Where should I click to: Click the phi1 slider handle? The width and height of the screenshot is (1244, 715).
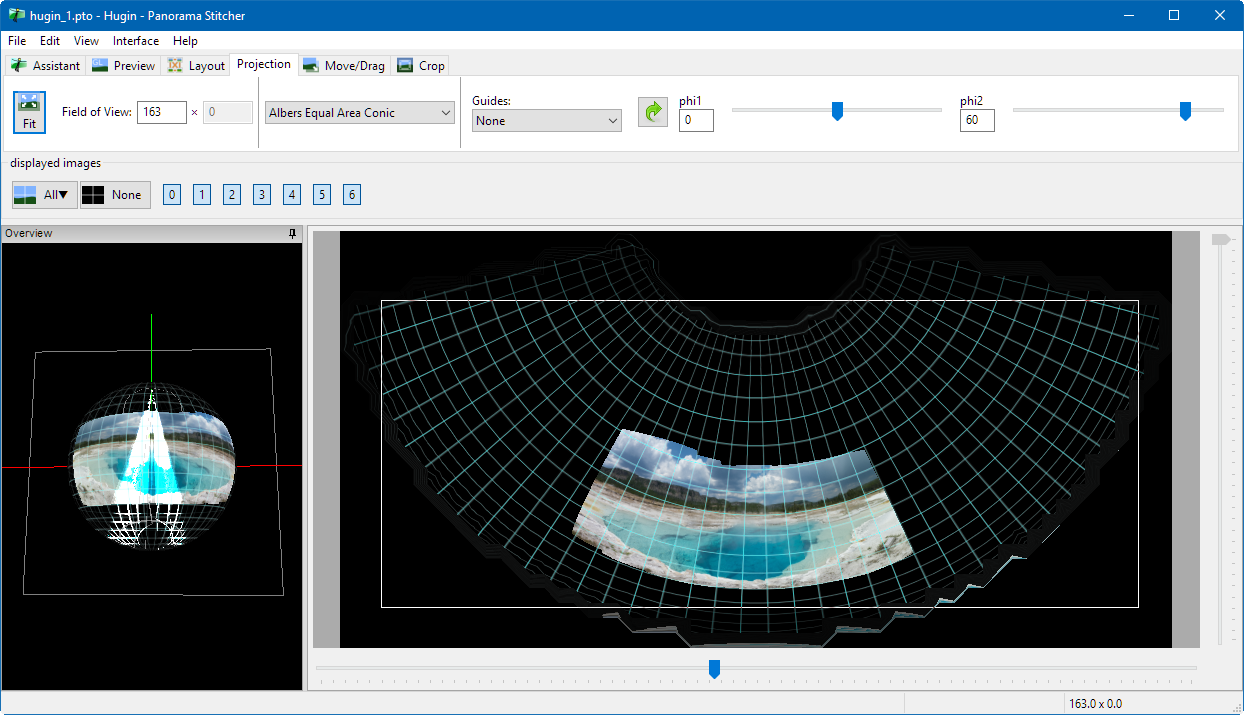click(x=838, y=111)
